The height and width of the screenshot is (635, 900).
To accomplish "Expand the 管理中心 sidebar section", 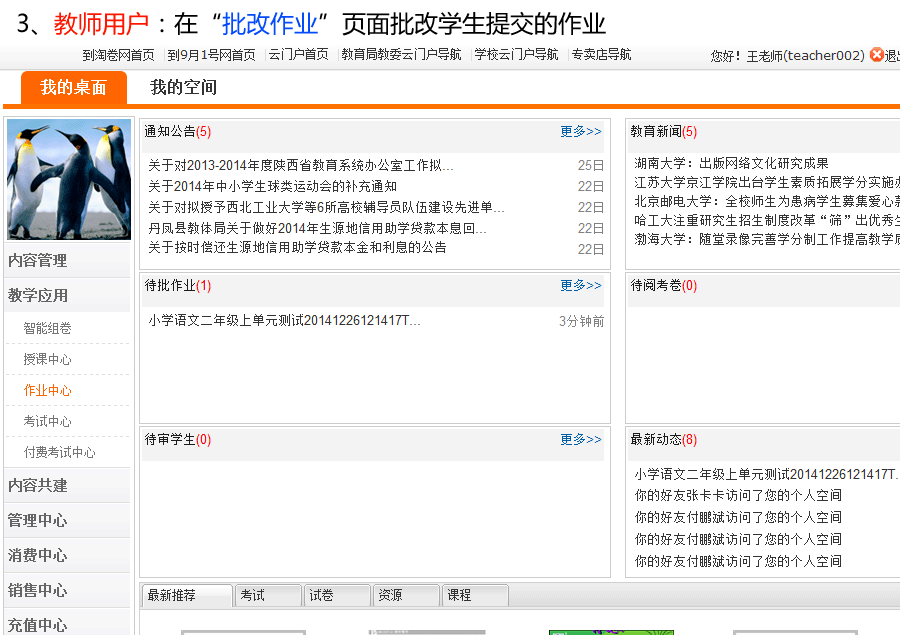I will 38,521.
